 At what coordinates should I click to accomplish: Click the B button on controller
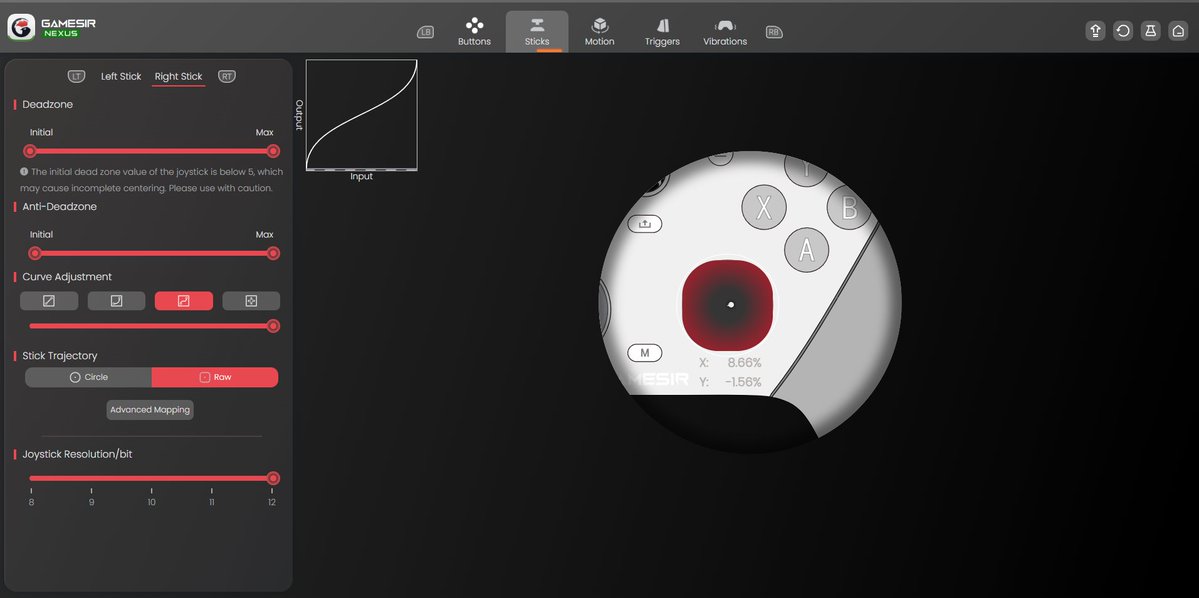pos(849,207)
